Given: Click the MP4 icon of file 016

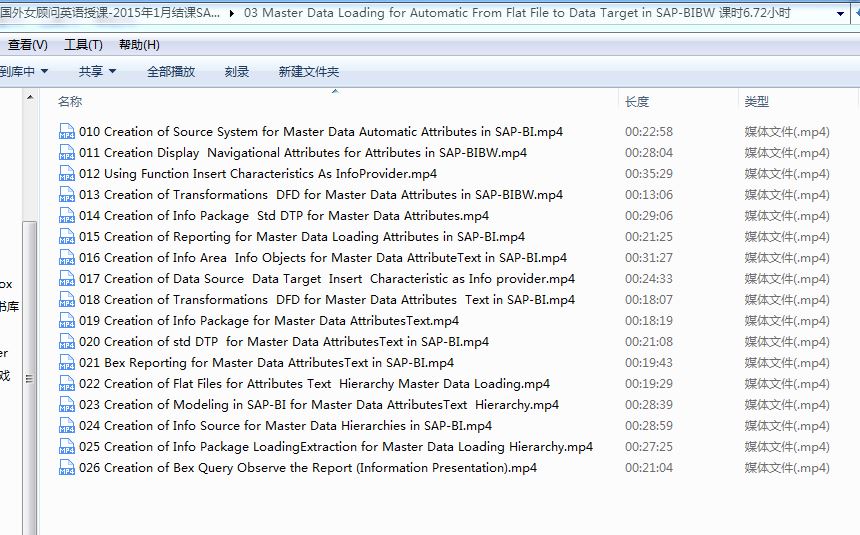Looking at the screenshot, I should (x=66, y=257).
